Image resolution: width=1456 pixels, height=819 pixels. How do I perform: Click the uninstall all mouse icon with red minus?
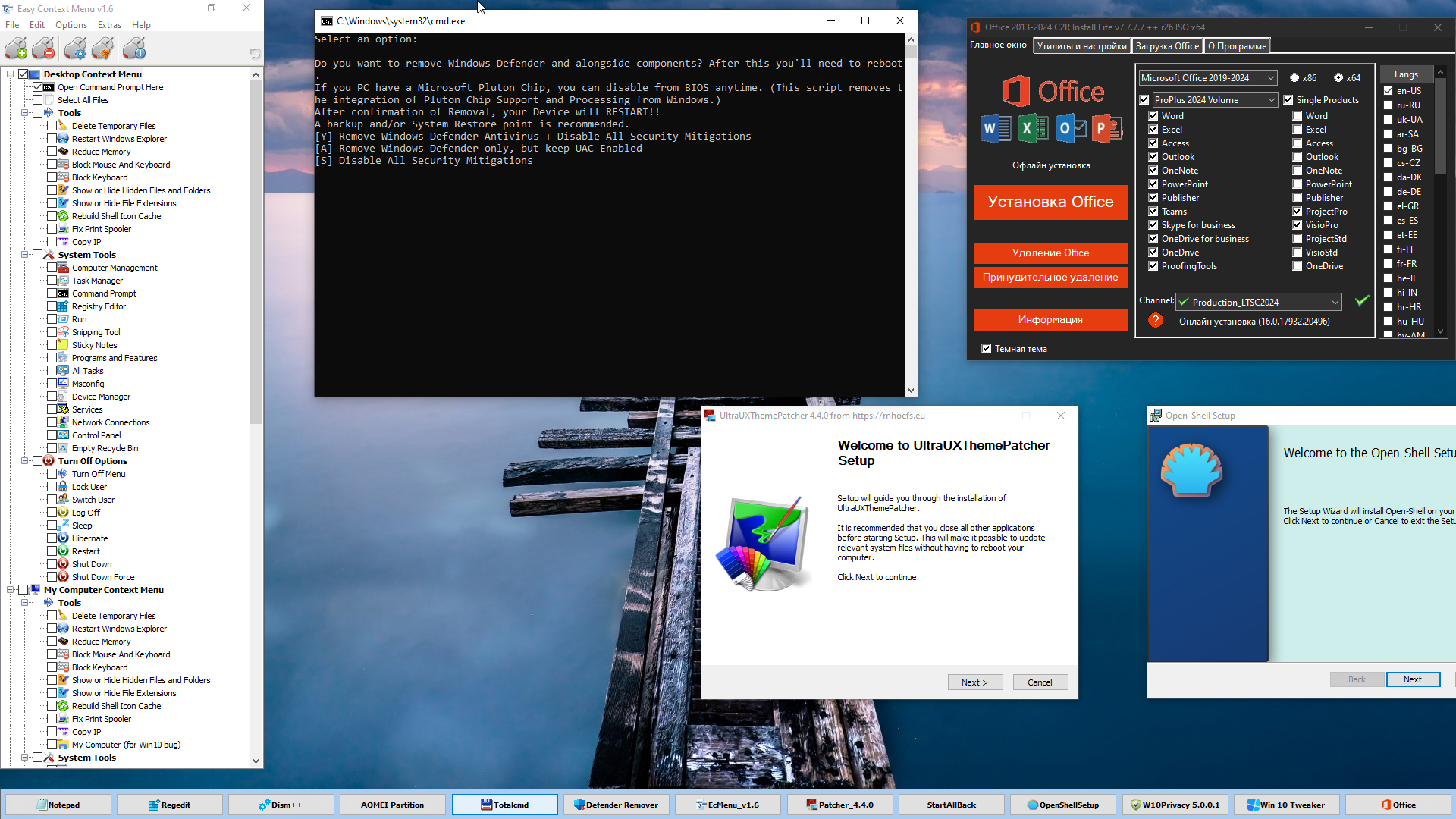pyautogui.click(x=44, y=49)
